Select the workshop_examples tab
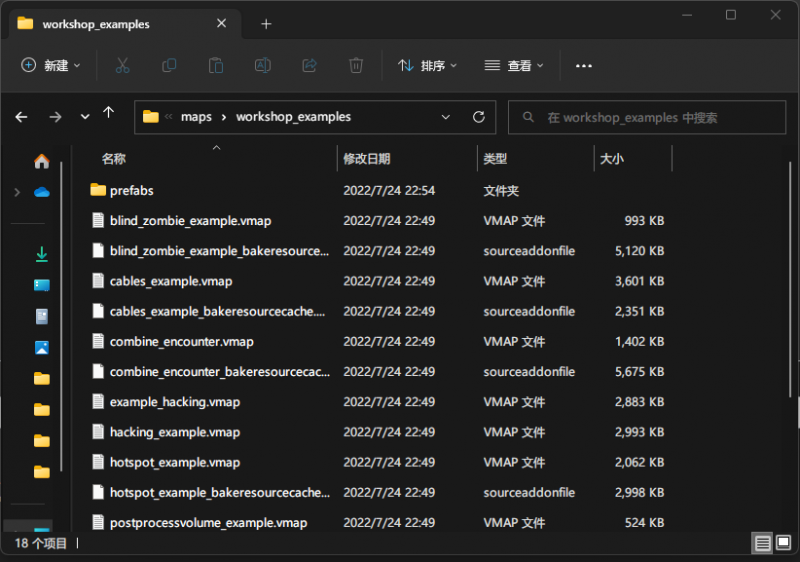This screenshot has width=800, height=562. 123,24
